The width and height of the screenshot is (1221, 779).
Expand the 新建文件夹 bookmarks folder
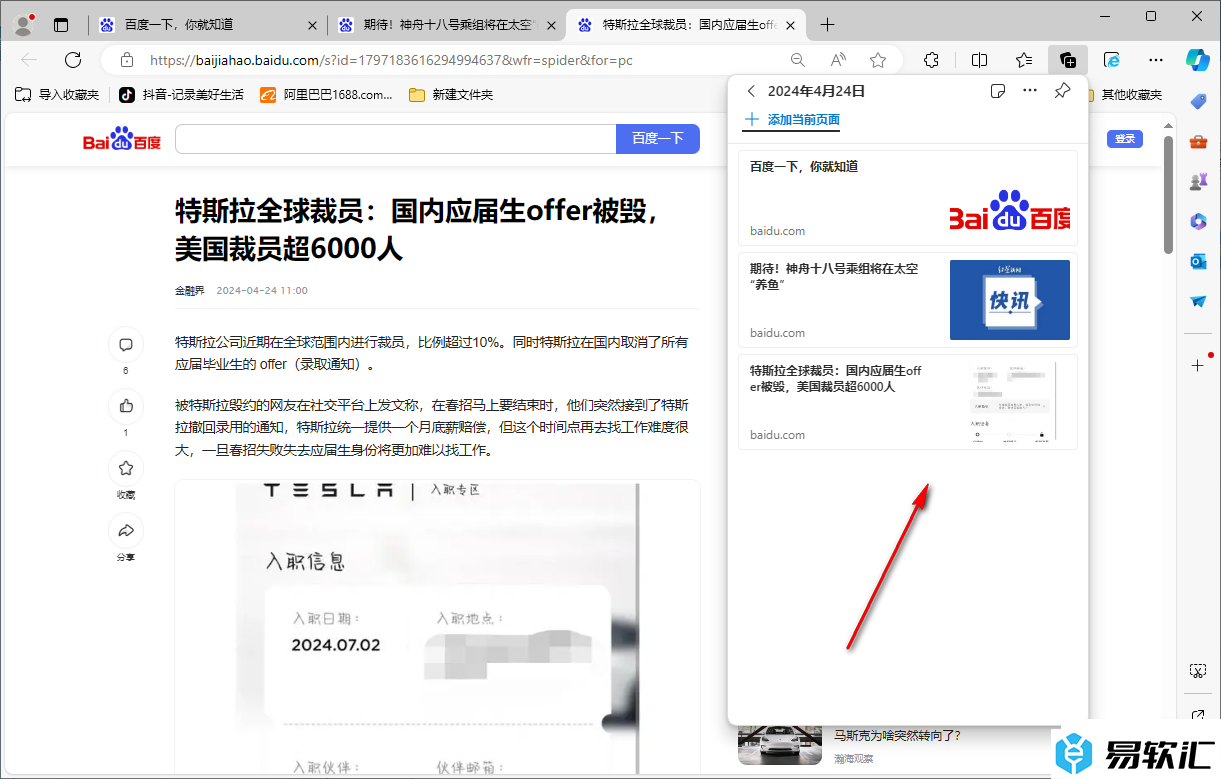[451, 95]
